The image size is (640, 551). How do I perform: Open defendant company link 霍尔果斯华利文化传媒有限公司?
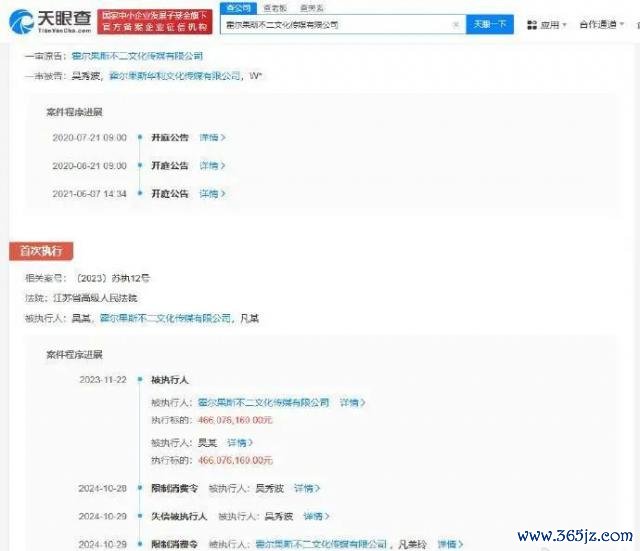[x=175, y=76]
